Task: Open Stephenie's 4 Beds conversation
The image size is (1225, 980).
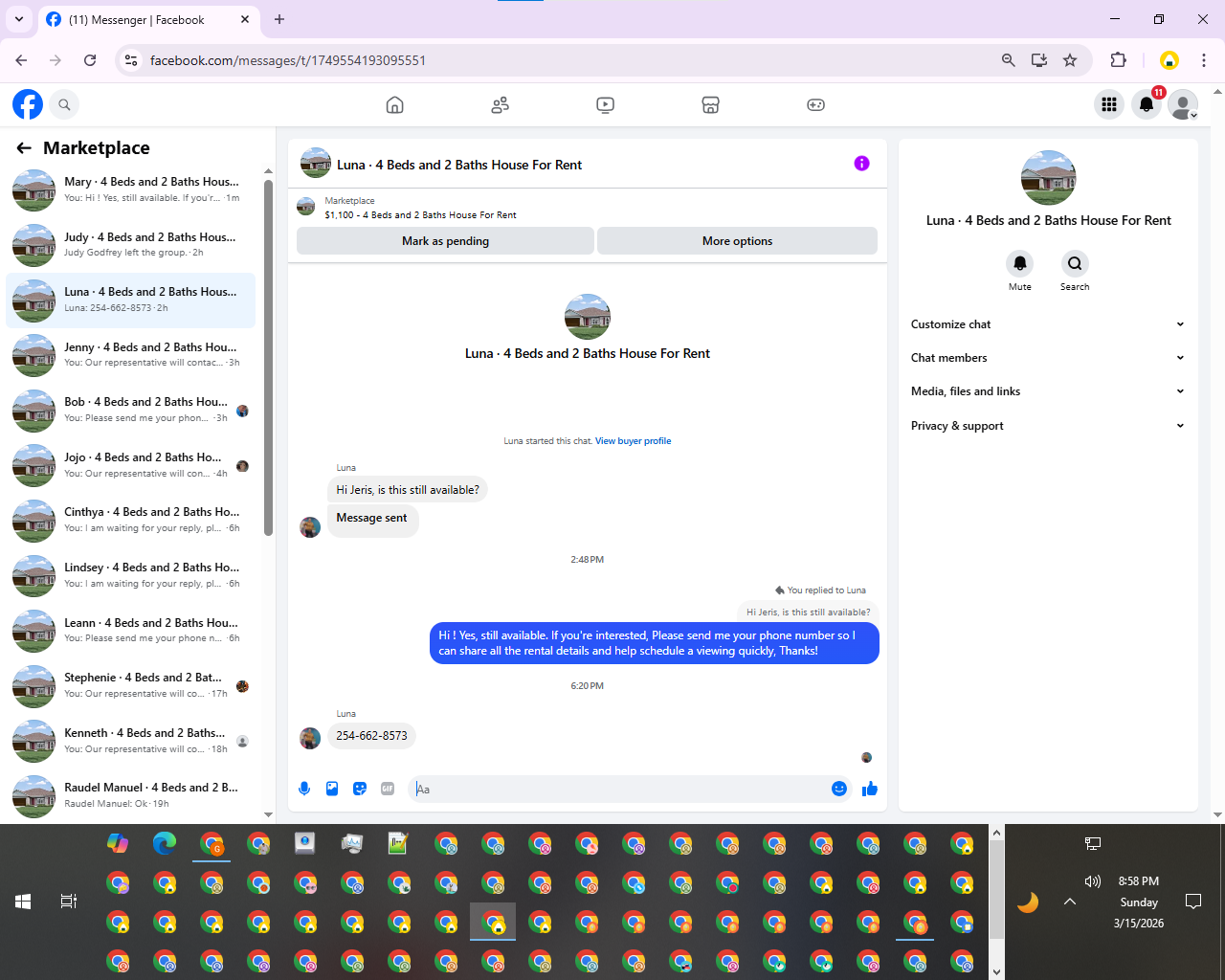Action: (x=130, y=685)
